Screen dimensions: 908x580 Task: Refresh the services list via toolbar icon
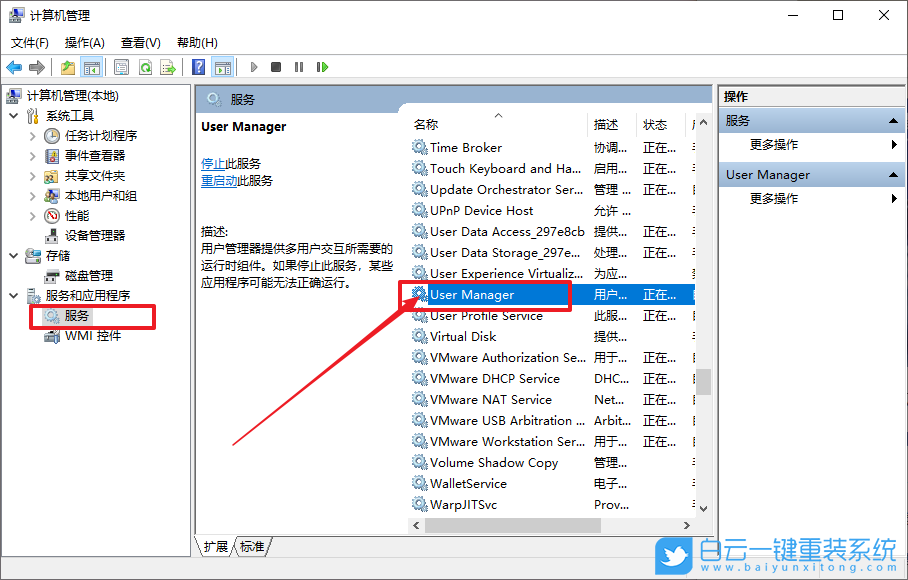[x=146, y=67]
